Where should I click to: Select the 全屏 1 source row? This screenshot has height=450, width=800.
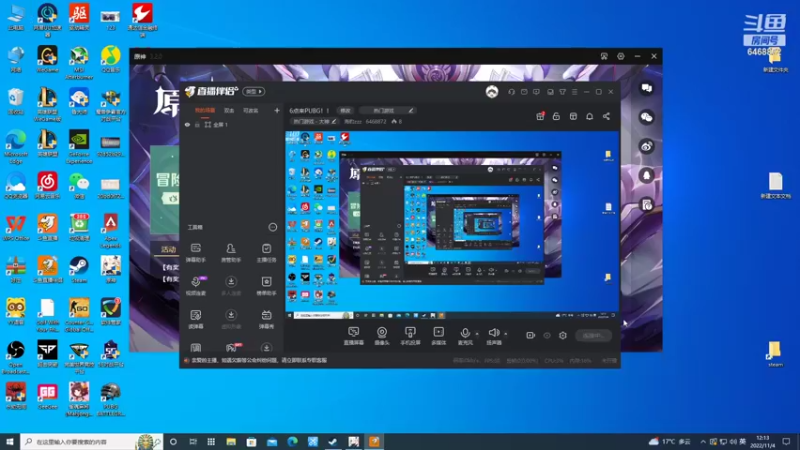coord(232,124)
